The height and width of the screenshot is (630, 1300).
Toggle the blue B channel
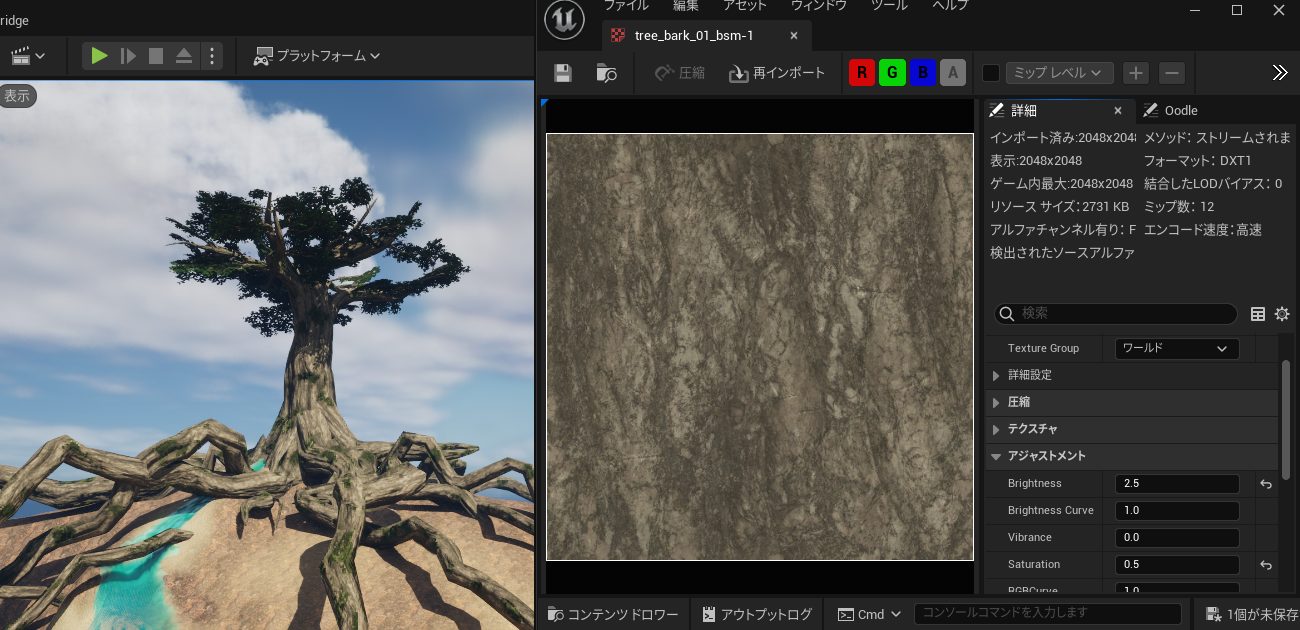coord(922,73)
